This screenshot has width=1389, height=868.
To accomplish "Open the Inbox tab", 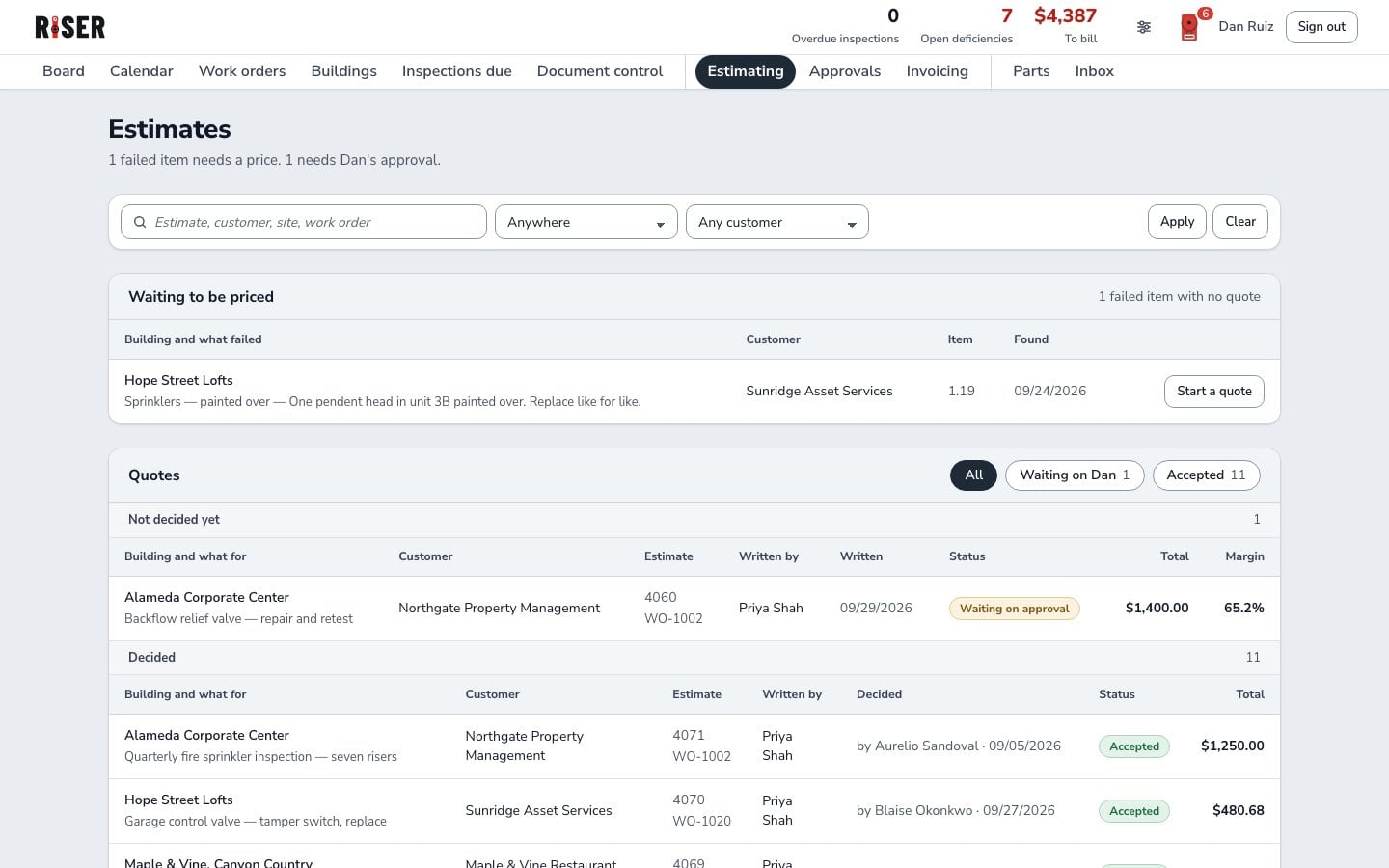I will [x=1095, y=71].
